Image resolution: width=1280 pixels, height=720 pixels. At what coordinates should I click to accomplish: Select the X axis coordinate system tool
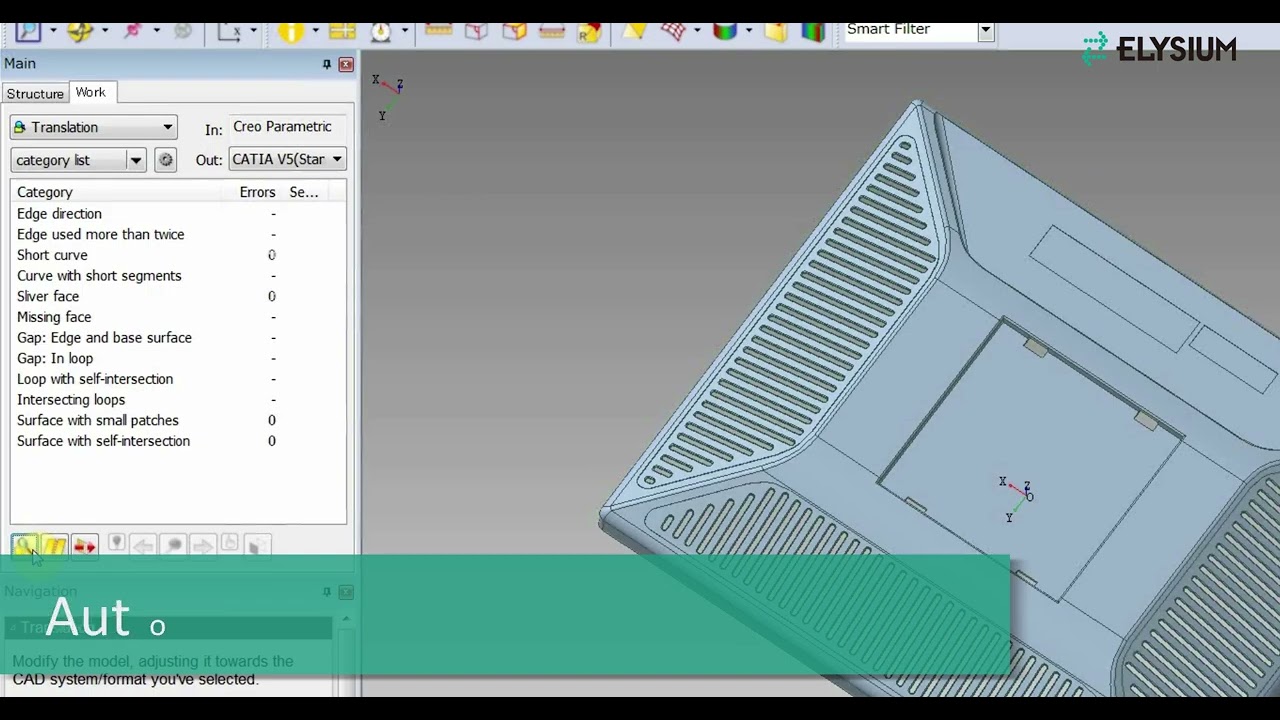click(x=230, y=31)
